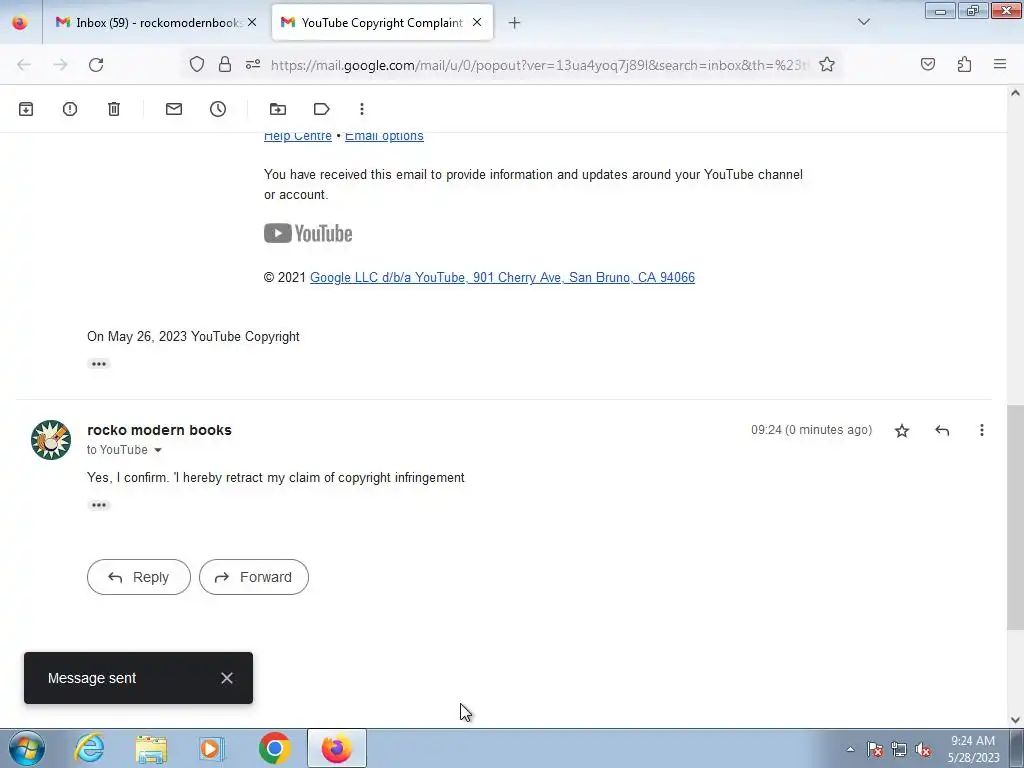The width and height of the screenshot is (1024, 768).
Task: Open the Help Centre link
Action: [298, 136]
